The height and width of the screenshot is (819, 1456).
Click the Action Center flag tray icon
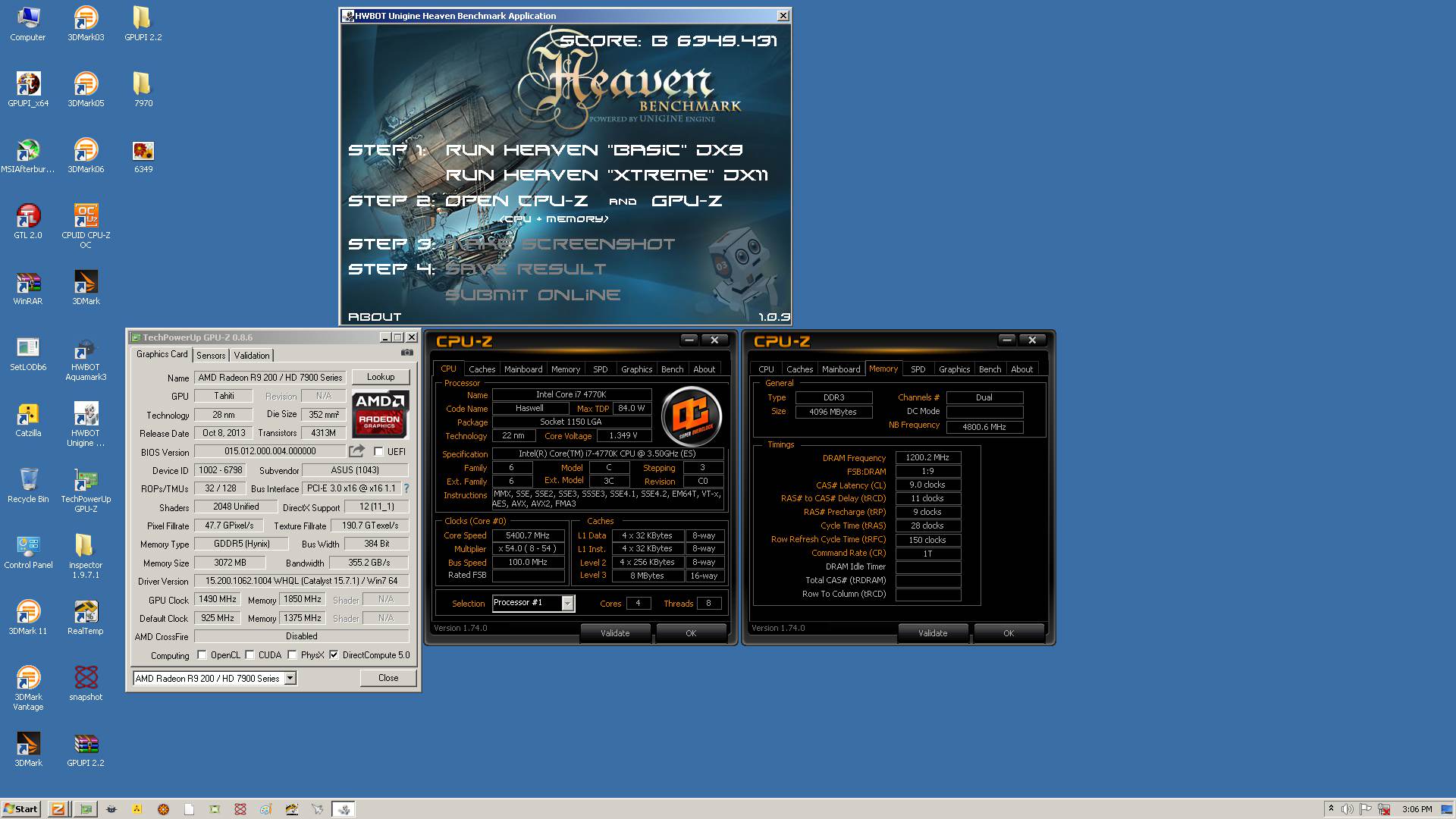tap(1366, 809)
